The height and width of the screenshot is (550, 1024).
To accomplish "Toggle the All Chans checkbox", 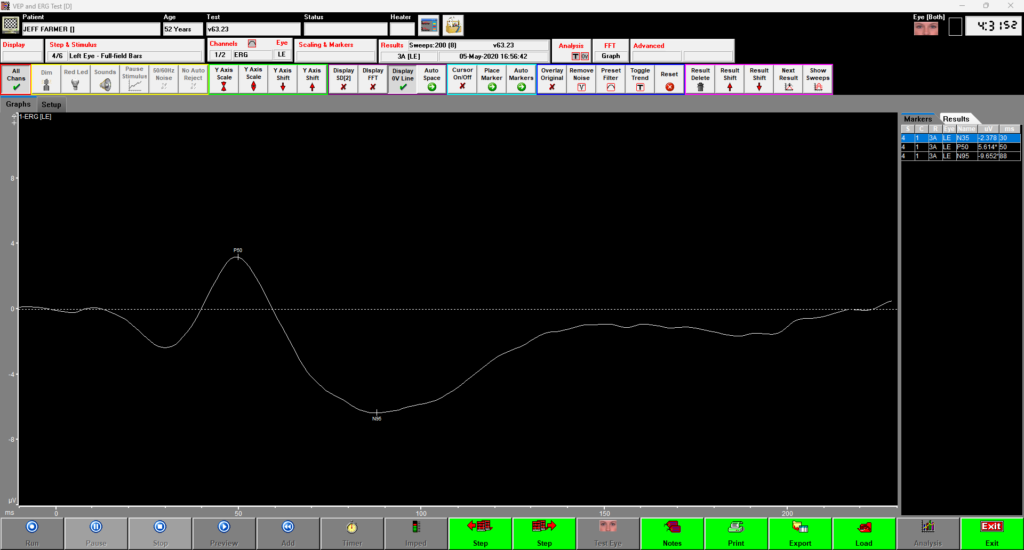I will pyautogui.click(x=16, y=79).
